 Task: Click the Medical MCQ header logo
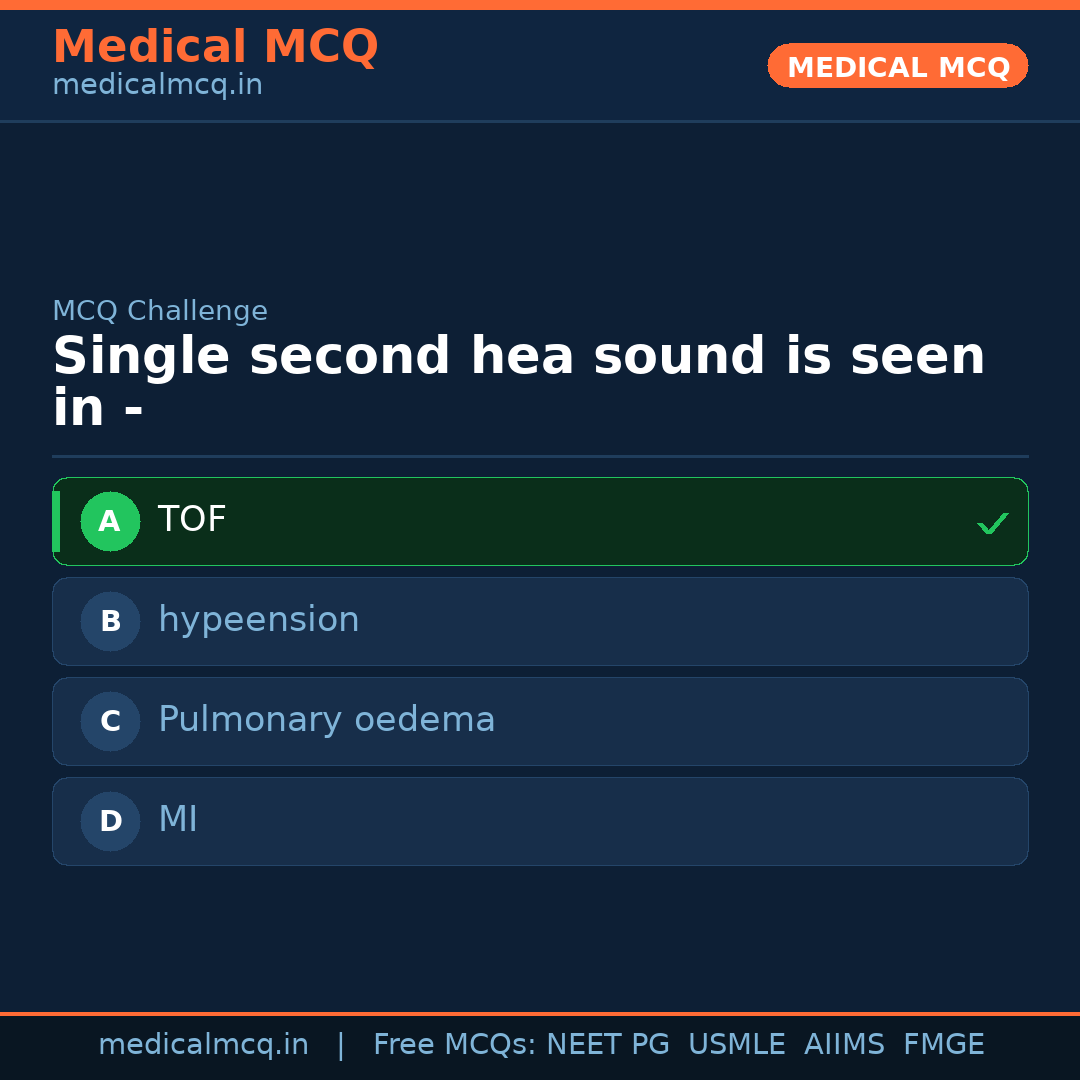215,46
